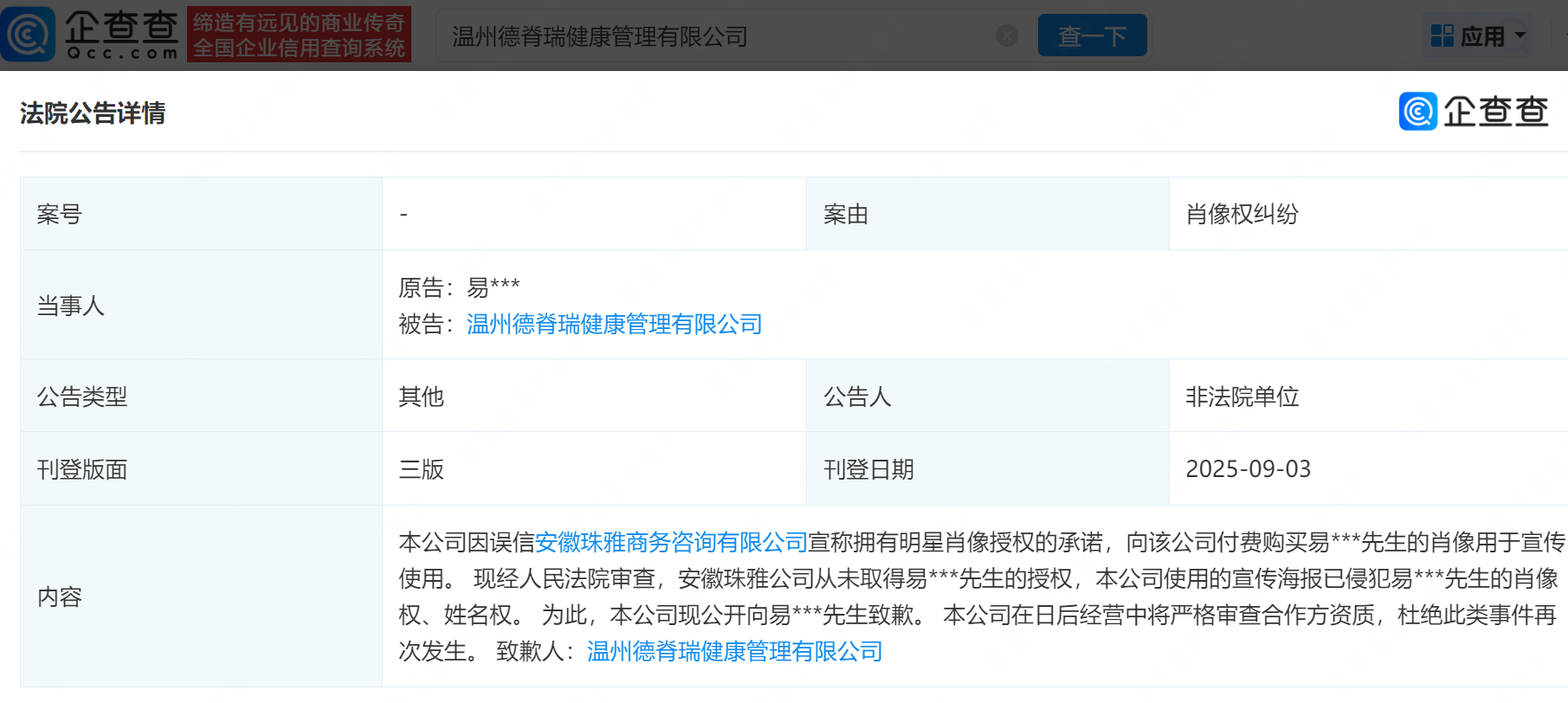Click the blue 企查查 watermark icon near the page title
Viewport: 1568px width, 703px height.
coord(1417,112)
